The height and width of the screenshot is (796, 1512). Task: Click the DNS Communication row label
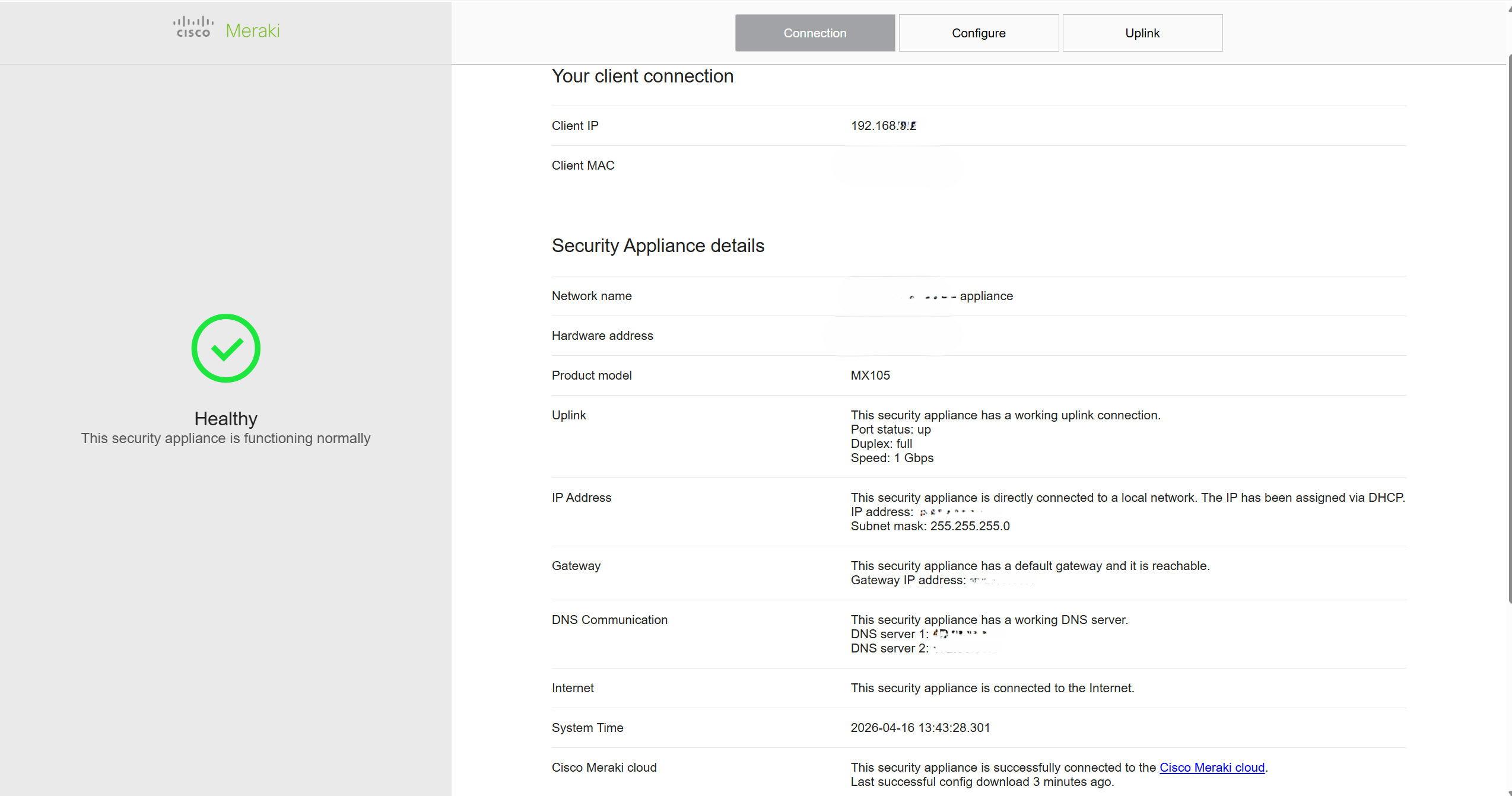coord(609,620)
